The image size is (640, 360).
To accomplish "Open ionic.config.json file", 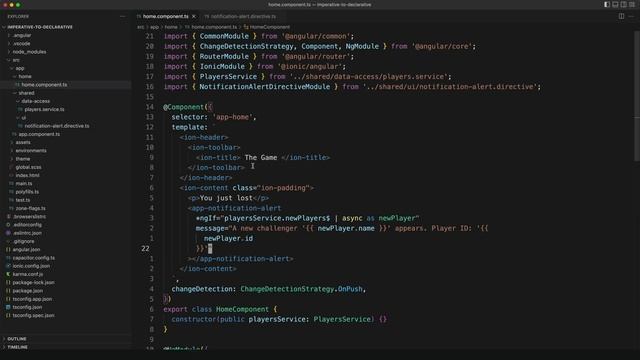I will [31, 266].
